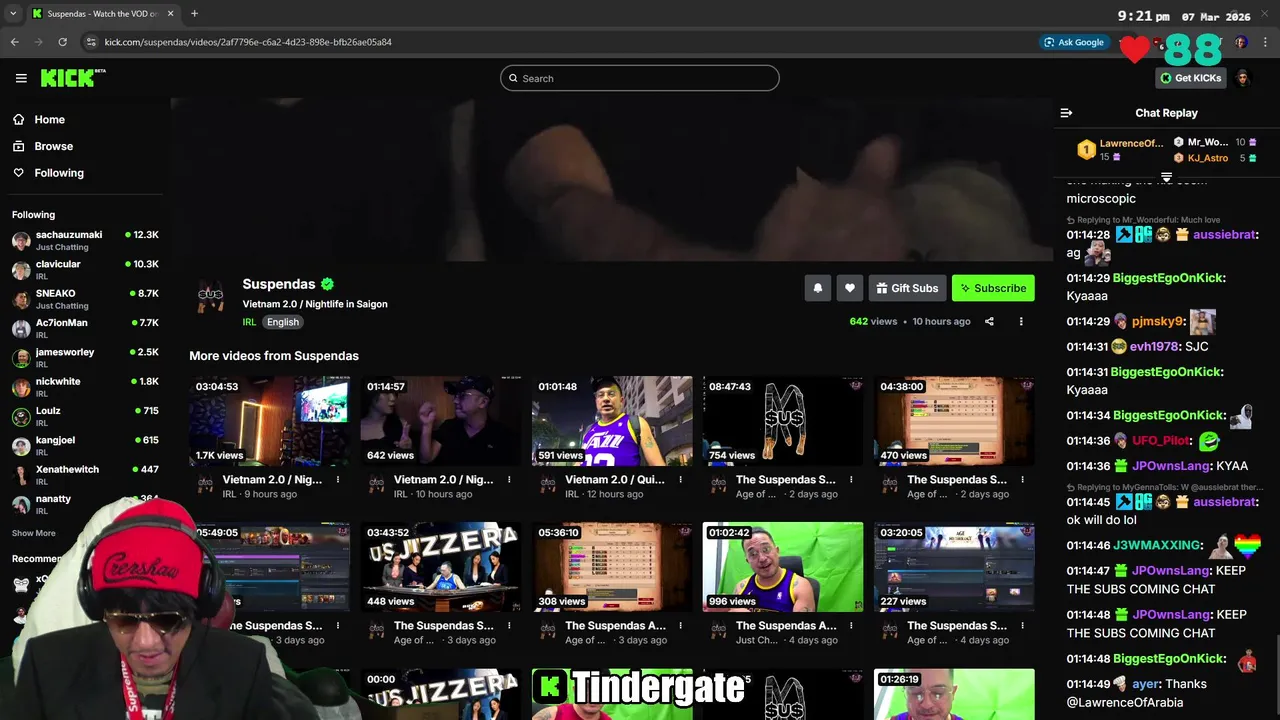This screenshot has height=720, width=1280.
Task: Open the 01:01:48 video thumbnail
Action: 612,421
